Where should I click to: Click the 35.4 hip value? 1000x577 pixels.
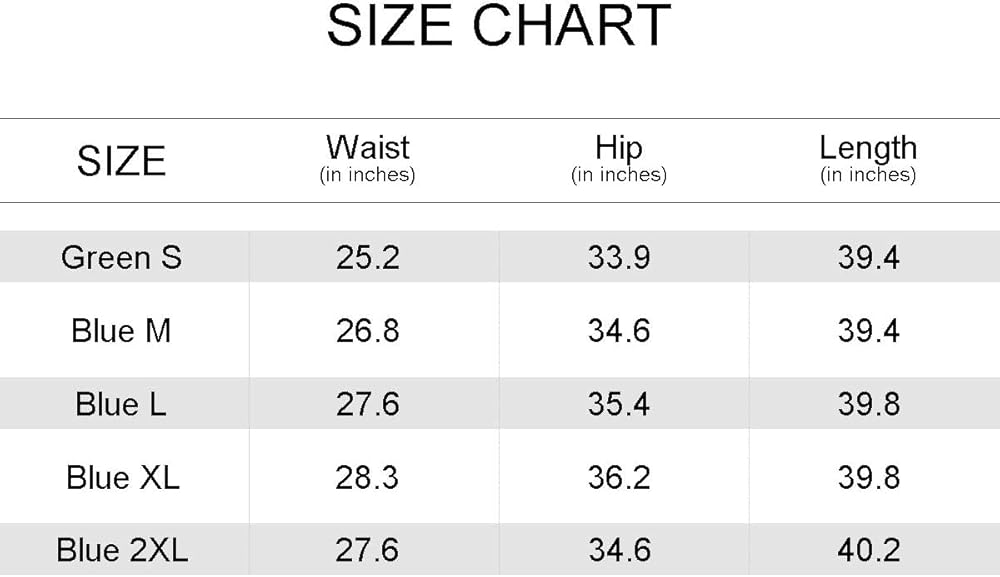point(619,404)
